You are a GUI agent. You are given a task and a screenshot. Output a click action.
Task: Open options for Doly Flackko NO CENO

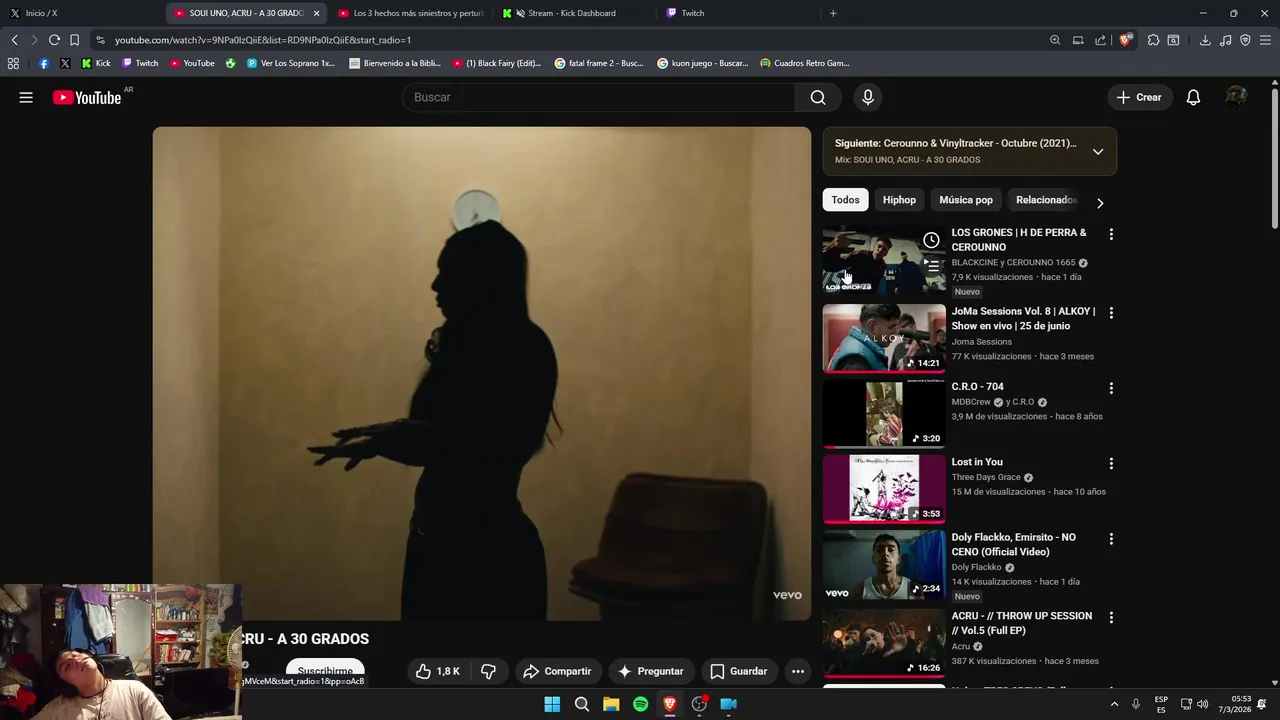[x=1111, y=539]
